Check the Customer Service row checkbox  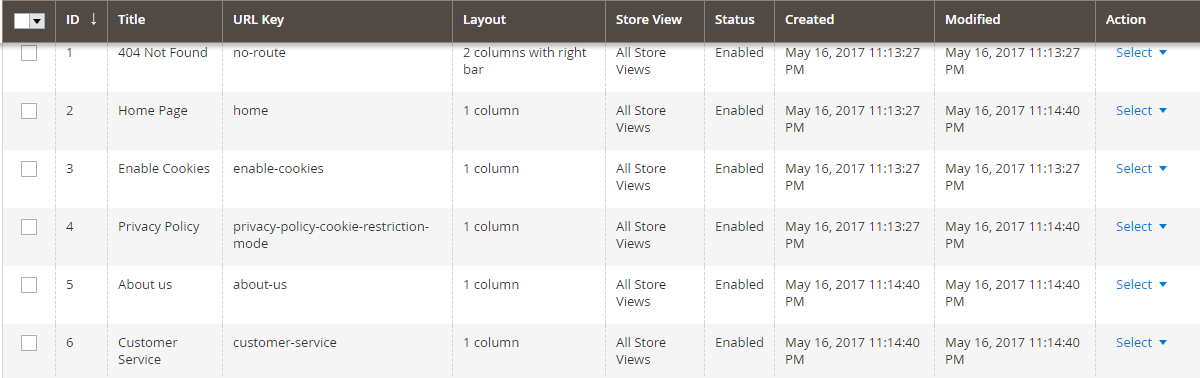pos(29,343)
